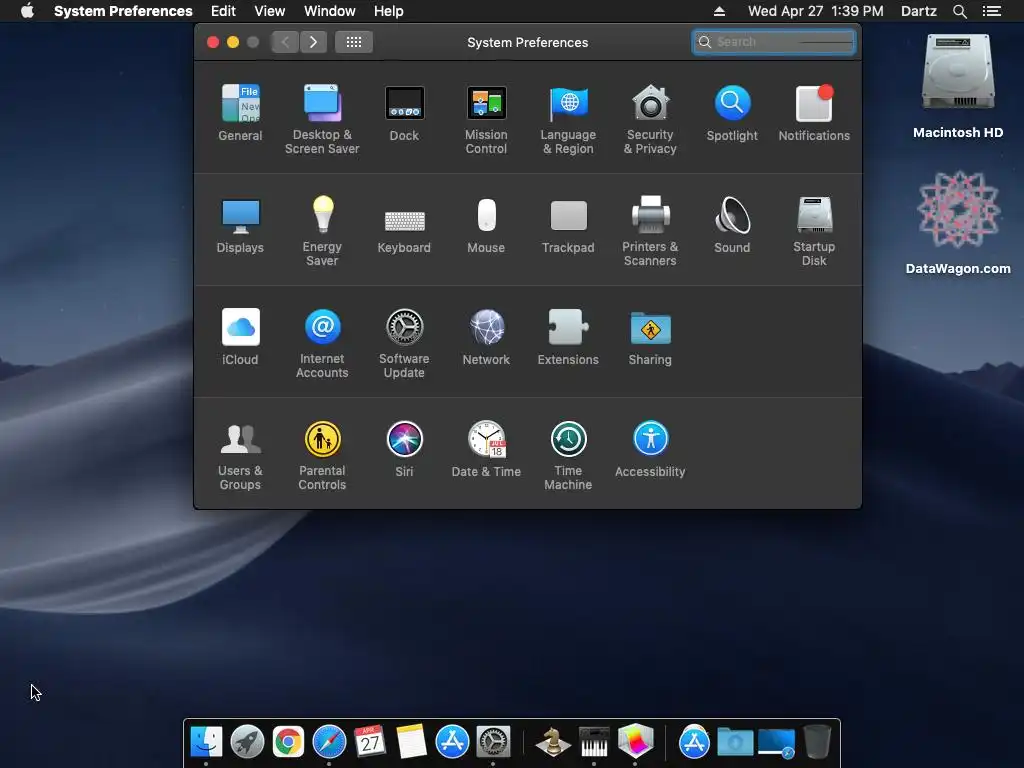The image size is (1024, 768).
Task: Open the Downloads folder in the Dock
Action: 735,742
